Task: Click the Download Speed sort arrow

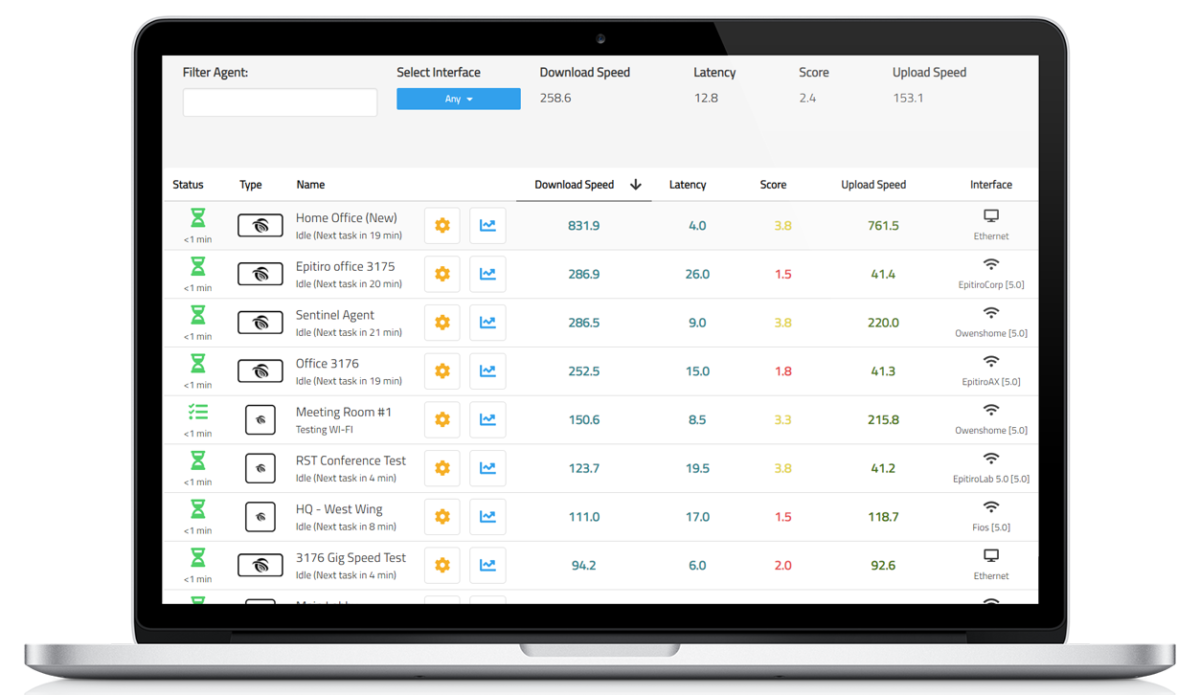Action: coord(636,185)
